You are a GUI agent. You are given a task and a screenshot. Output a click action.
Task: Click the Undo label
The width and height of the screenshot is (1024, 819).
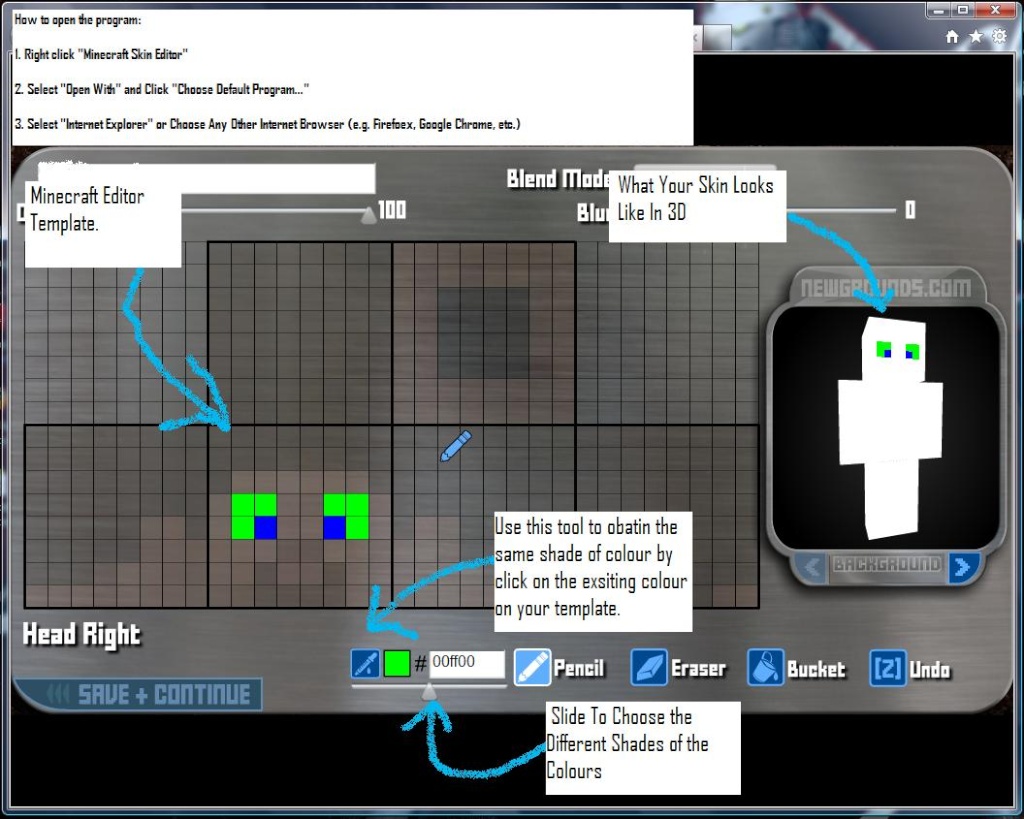click(930, 670)
